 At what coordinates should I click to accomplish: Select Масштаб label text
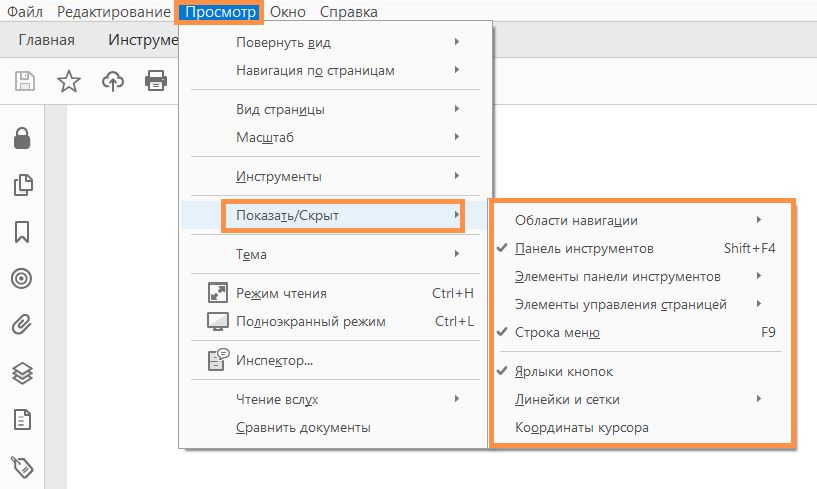265,138
